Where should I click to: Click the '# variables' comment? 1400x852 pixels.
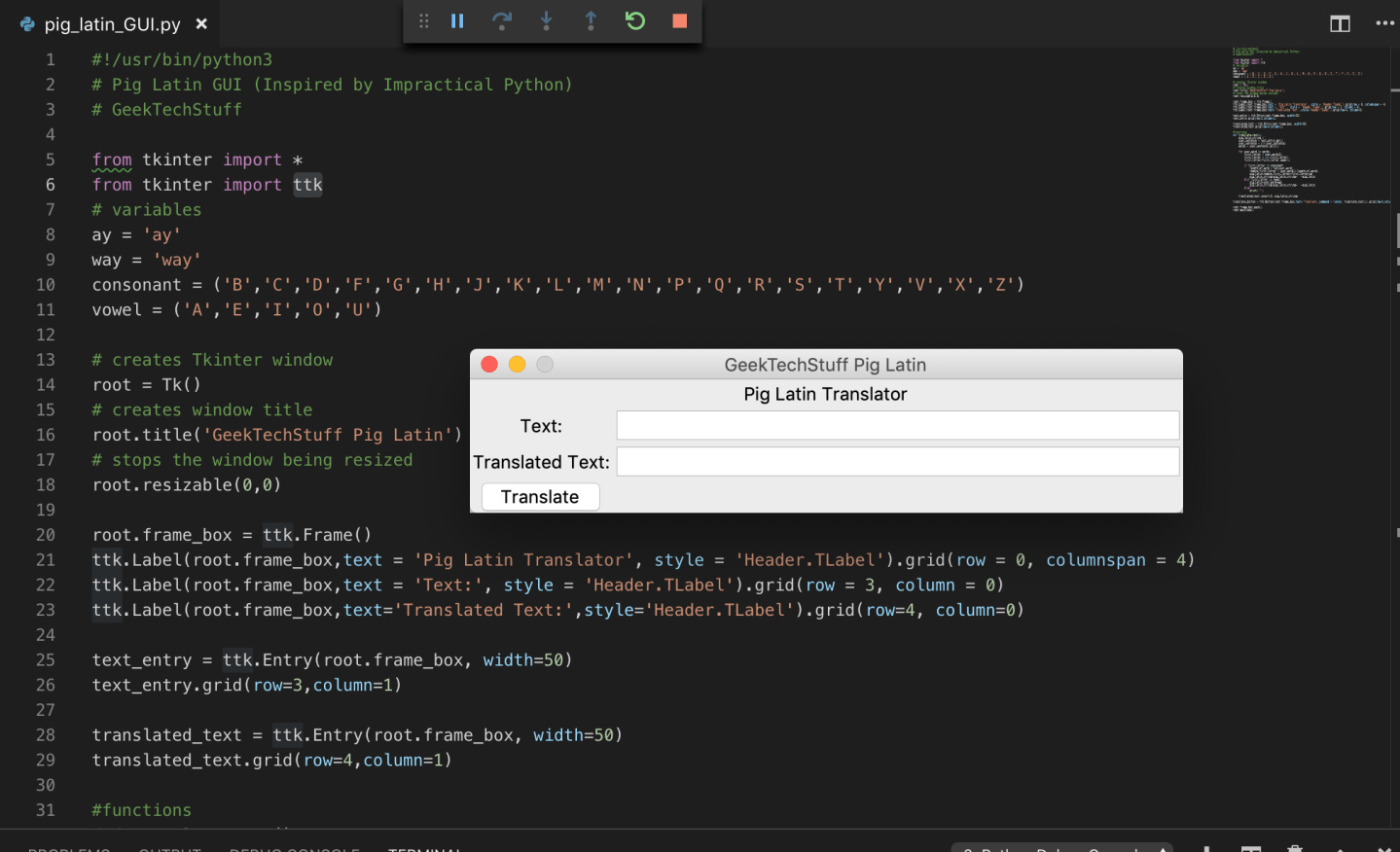pos(147,210)
